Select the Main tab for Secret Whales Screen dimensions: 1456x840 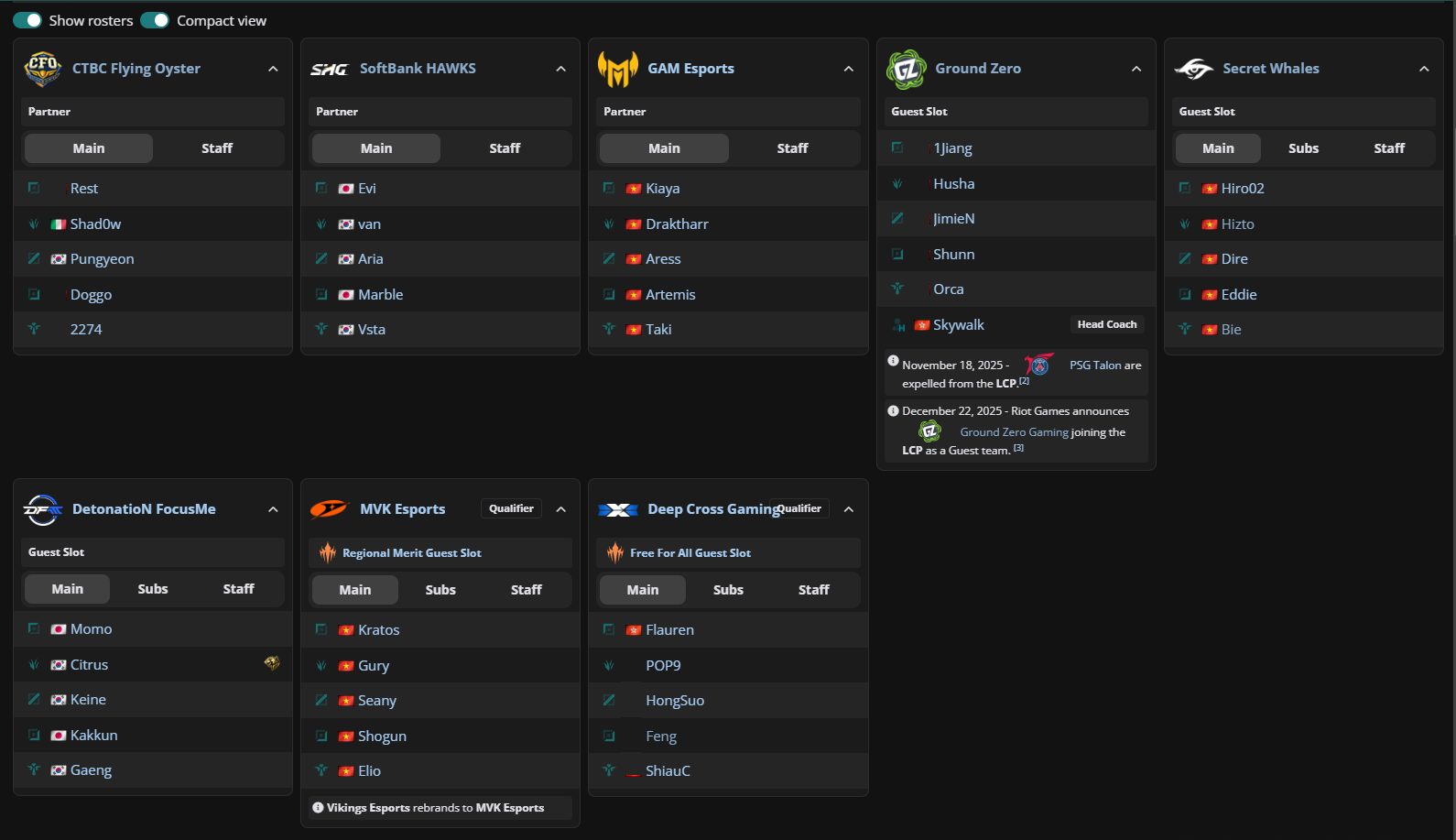click(1218, 148)
